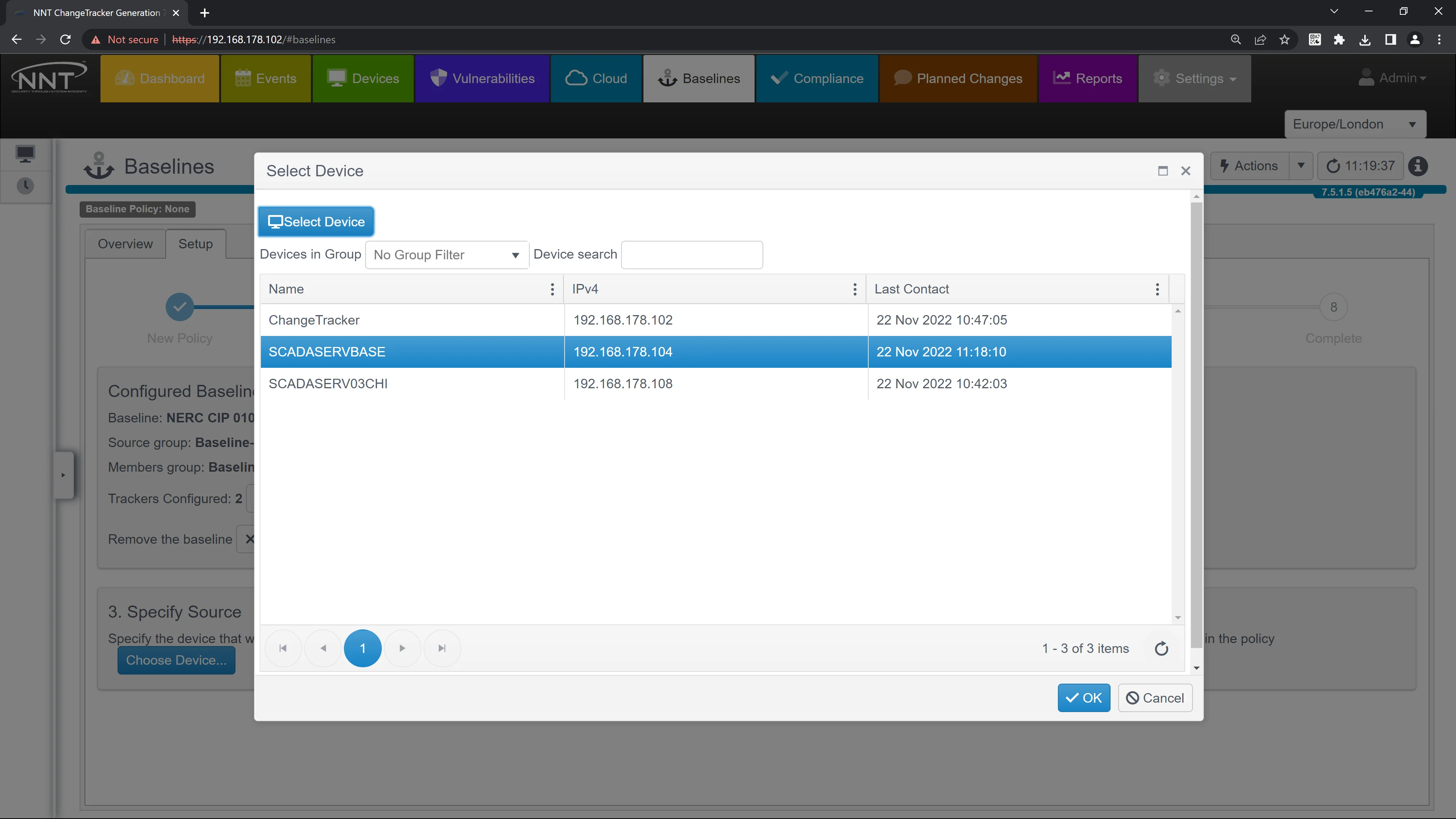Open the clock icon in left sidebar

pyautogui.click(x=25, y=186)
